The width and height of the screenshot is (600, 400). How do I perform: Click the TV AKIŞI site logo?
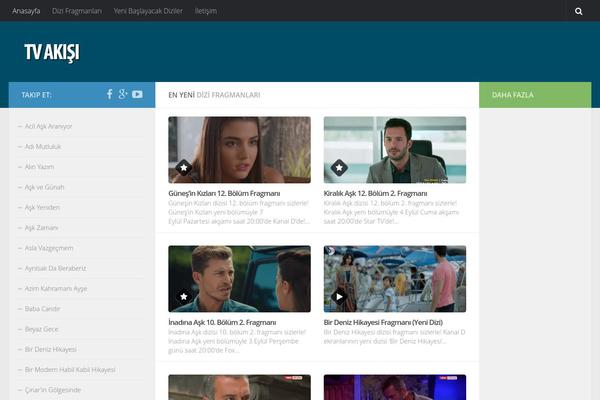pyautogui.click(x=52, y=52)
